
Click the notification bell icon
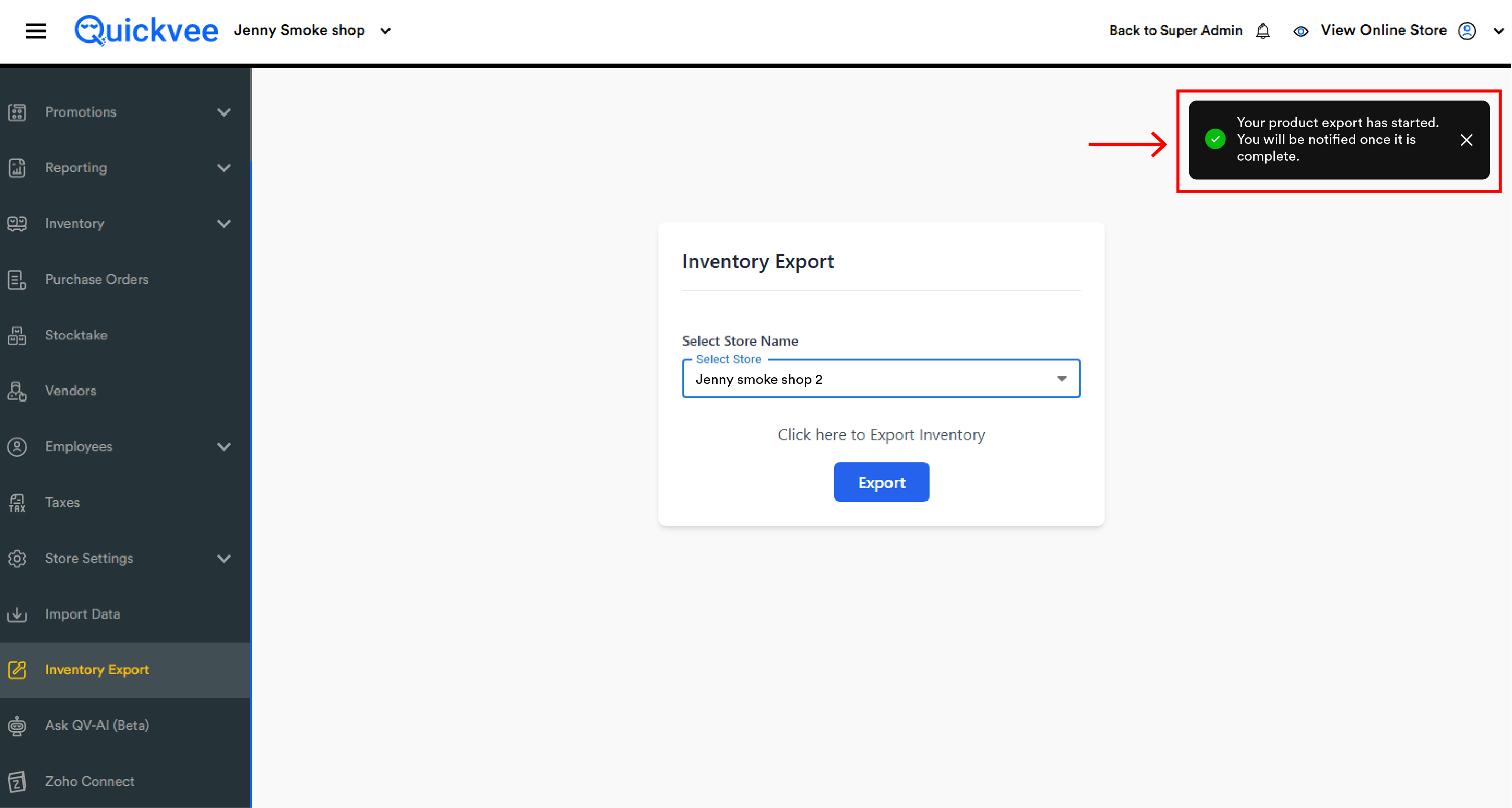click(1263, 31)
